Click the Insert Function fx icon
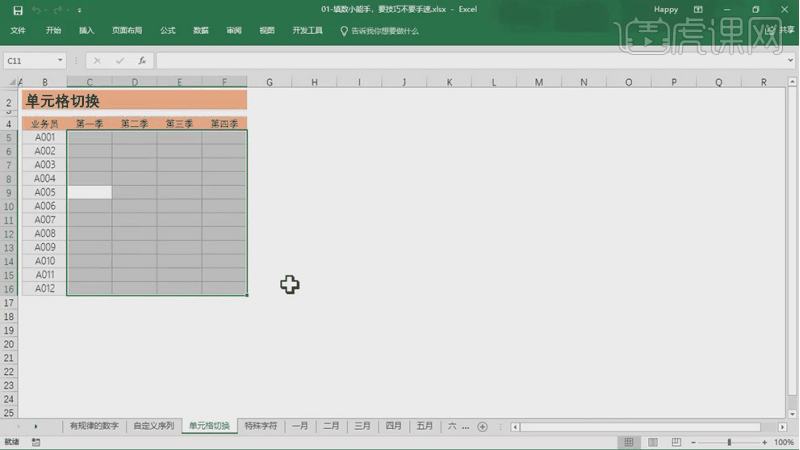The width and height of the screenshot is (800, 450). (142, 61)
